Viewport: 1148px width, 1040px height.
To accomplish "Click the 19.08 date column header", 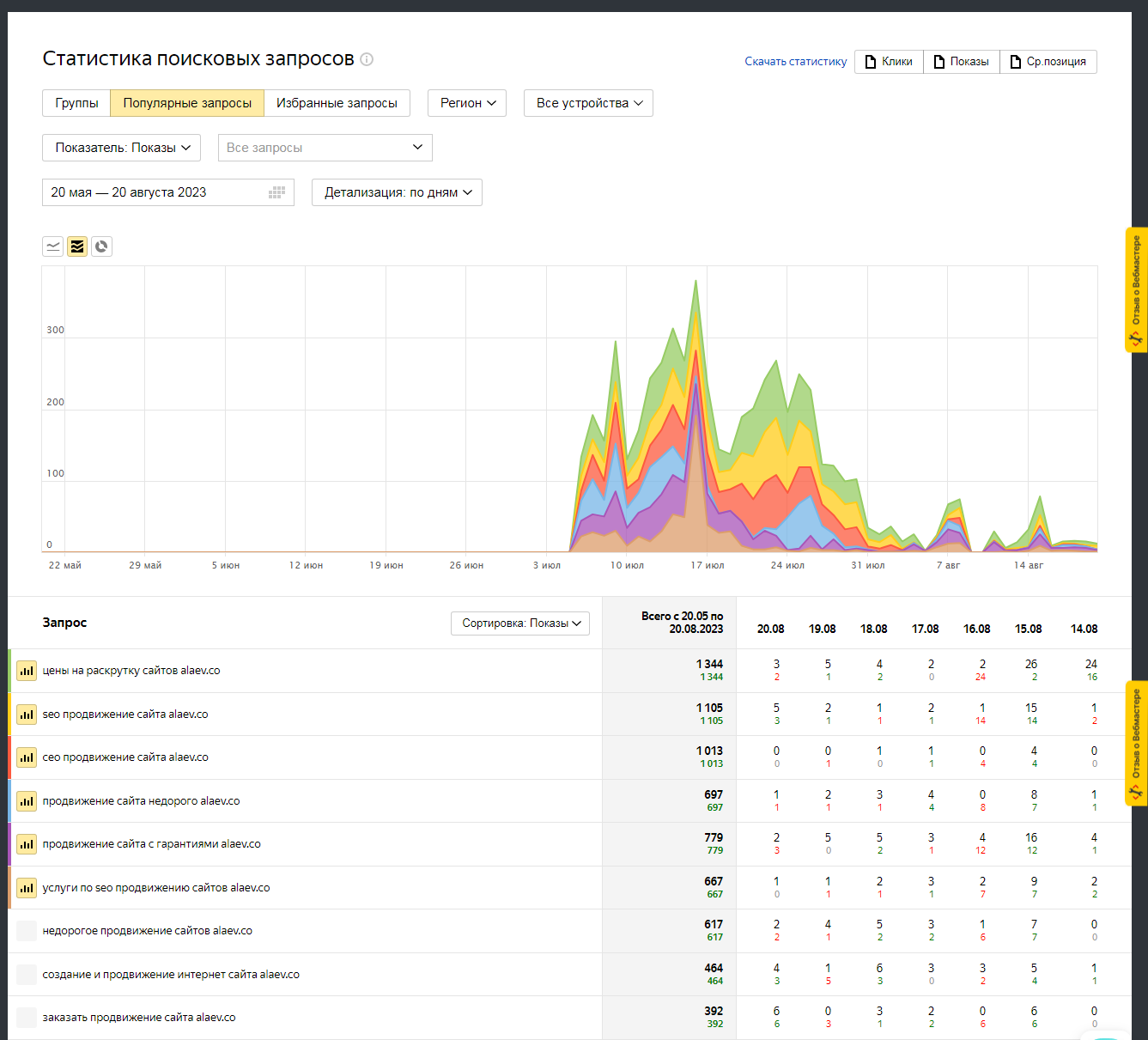I will [823, 629].
